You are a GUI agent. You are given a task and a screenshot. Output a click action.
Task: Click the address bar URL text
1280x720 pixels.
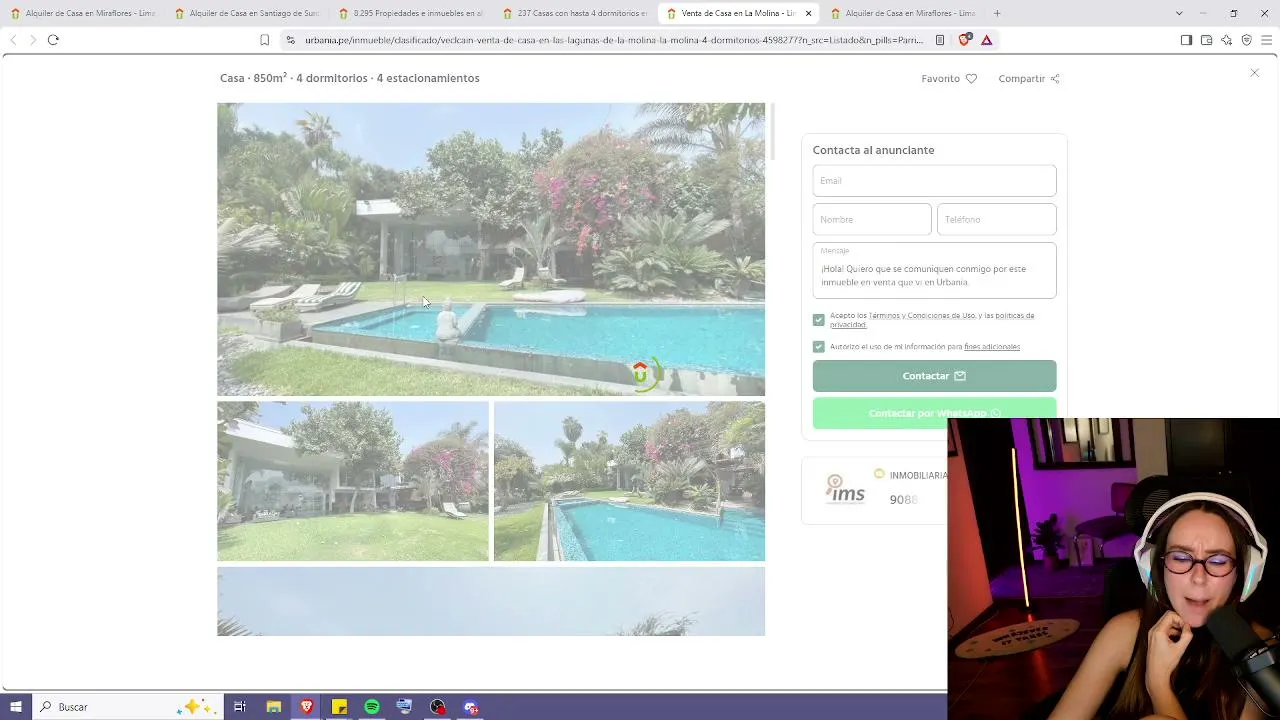(x=614, y=40)
